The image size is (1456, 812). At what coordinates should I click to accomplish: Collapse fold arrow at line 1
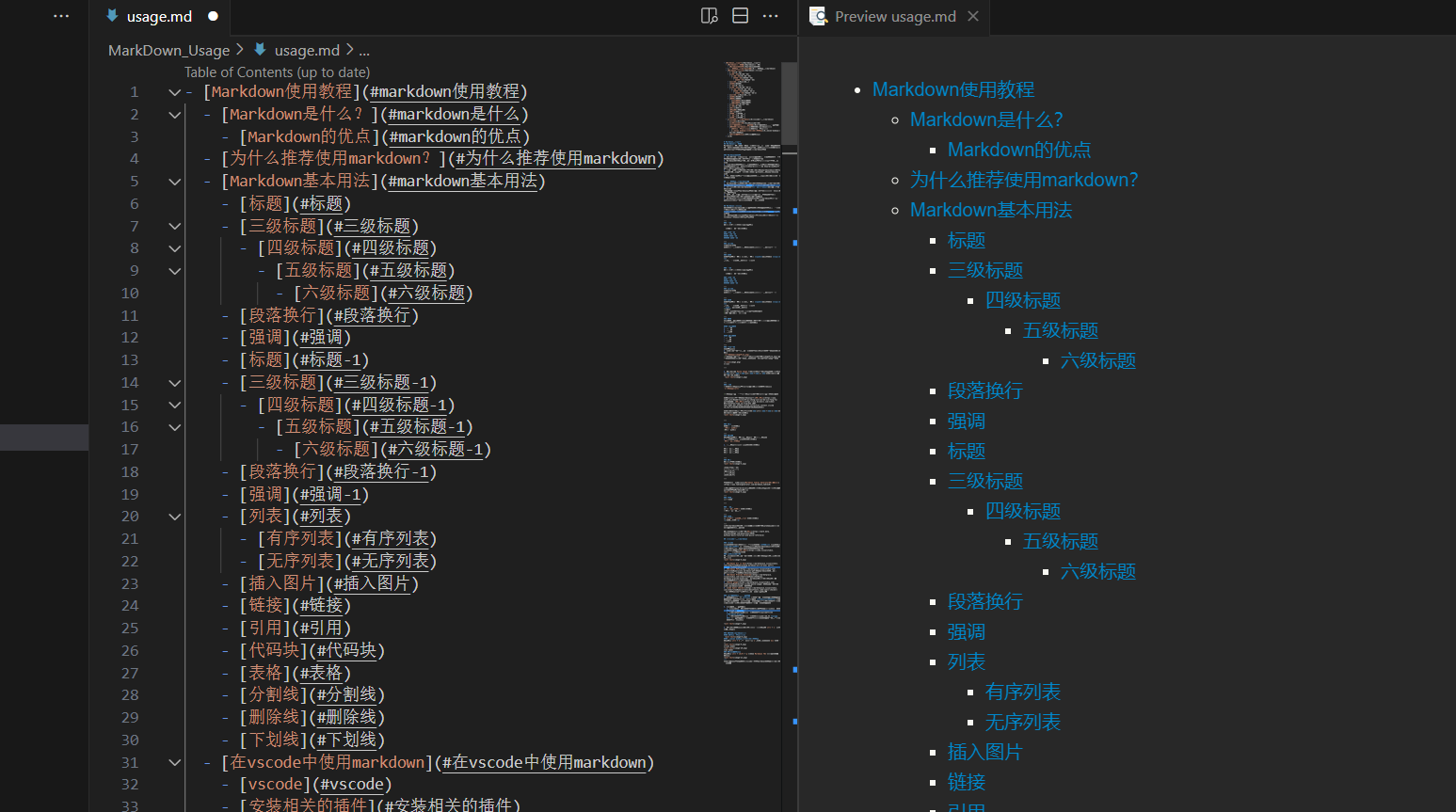174,92
